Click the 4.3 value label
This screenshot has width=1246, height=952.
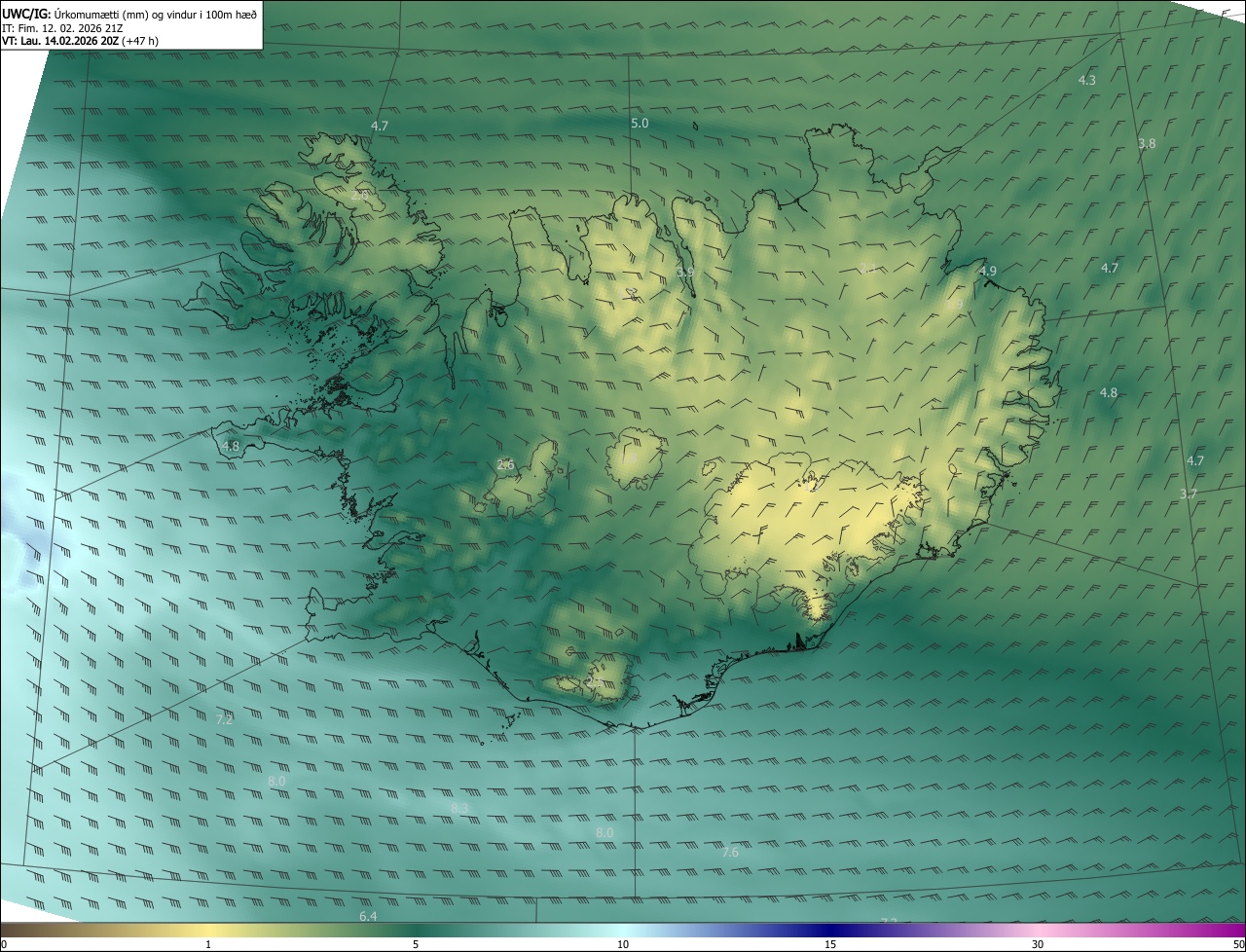1087,80
